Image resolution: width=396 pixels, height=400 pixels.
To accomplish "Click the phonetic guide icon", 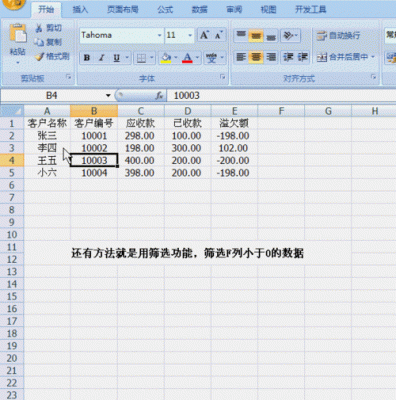I will pyautogui.click(x=211, y=58).
